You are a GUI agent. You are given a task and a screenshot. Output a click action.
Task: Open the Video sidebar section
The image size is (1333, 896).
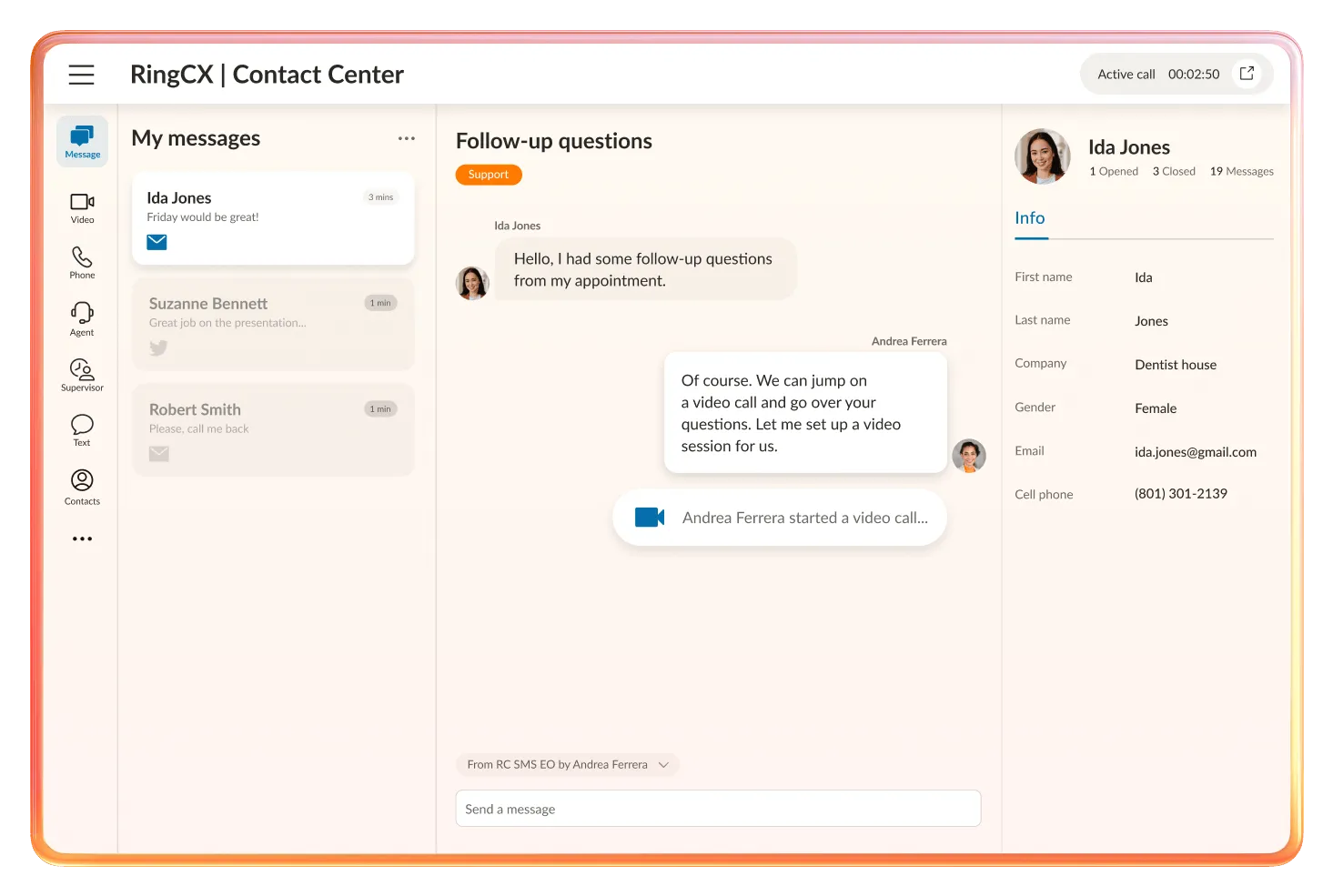coord(82,208)
